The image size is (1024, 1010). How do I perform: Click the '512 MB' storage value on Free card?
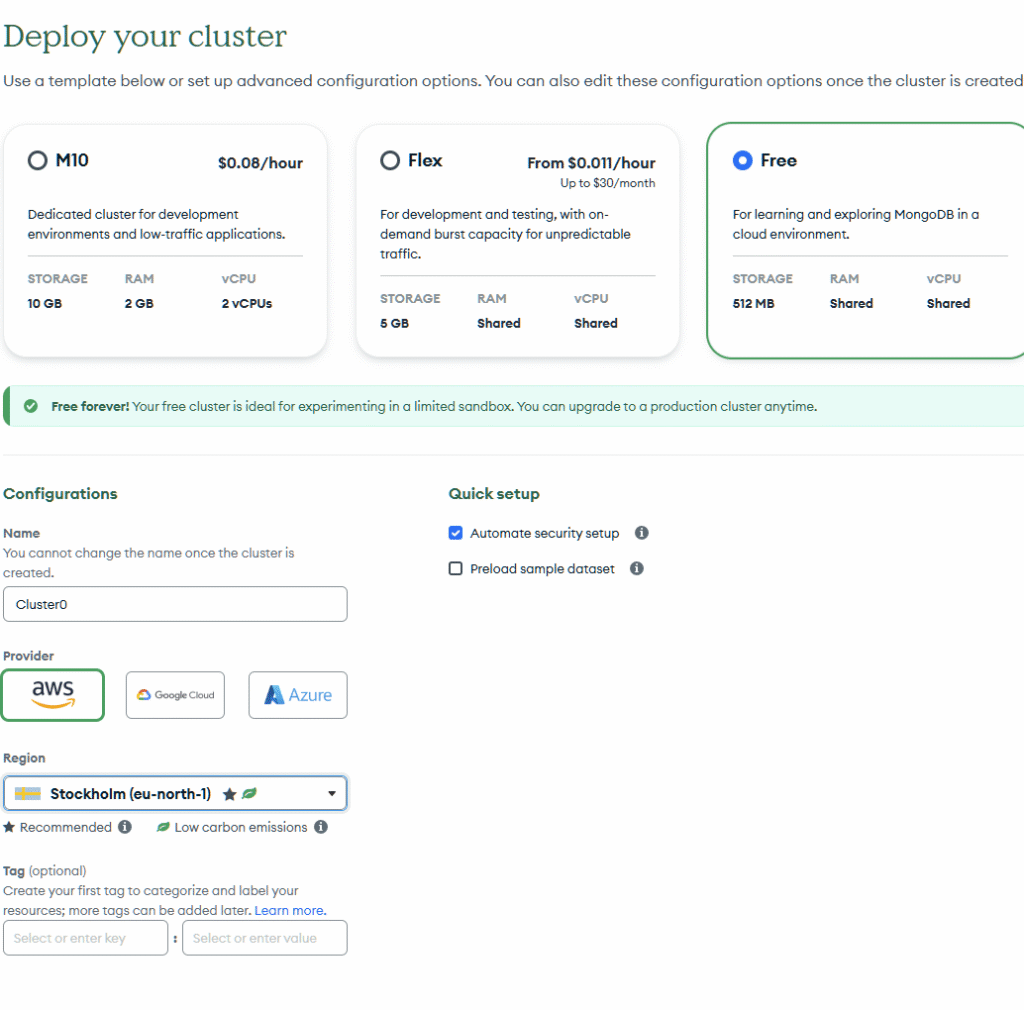[753, 304]
